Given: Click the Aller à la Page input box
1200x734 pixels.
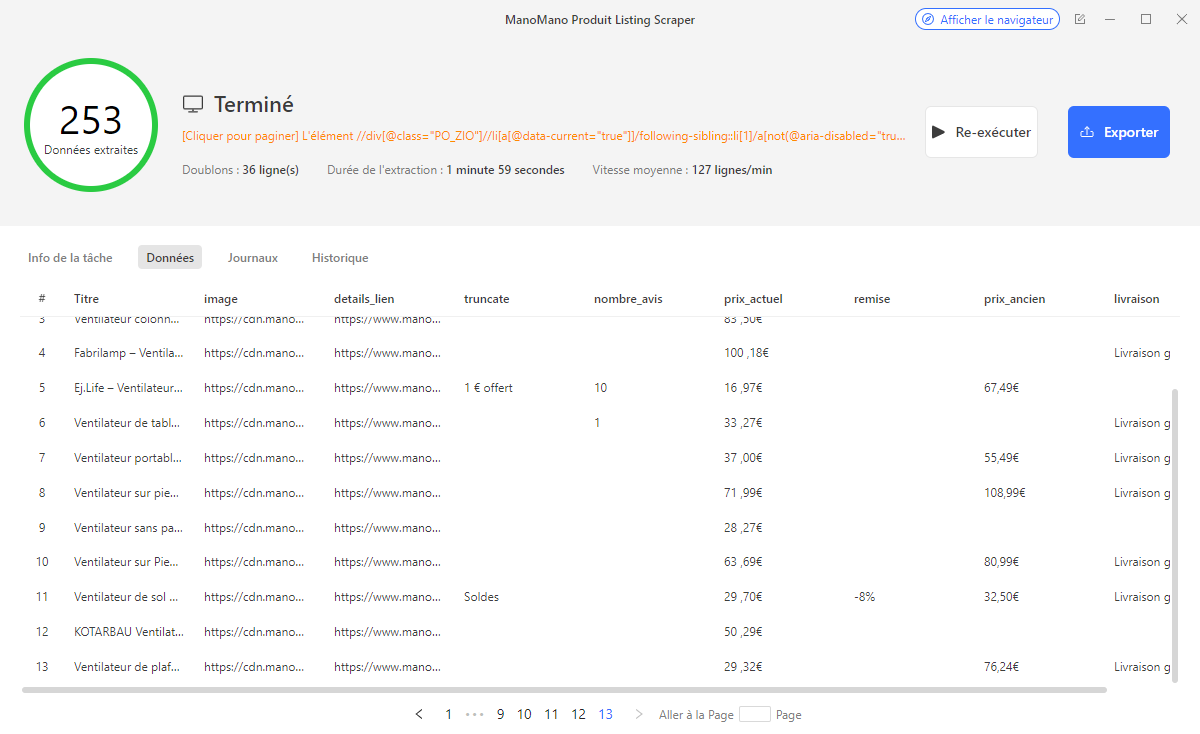Looking at the screenshot, I should [755, 714].
